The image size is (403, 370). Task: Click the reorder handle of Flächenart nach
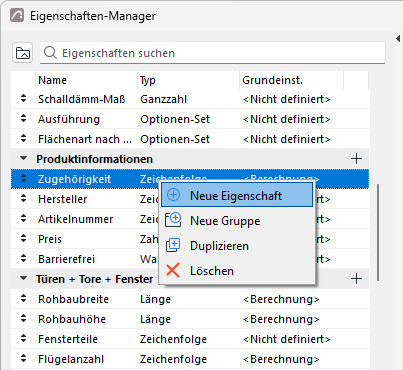pyautogui.click(x=23, y=138)
